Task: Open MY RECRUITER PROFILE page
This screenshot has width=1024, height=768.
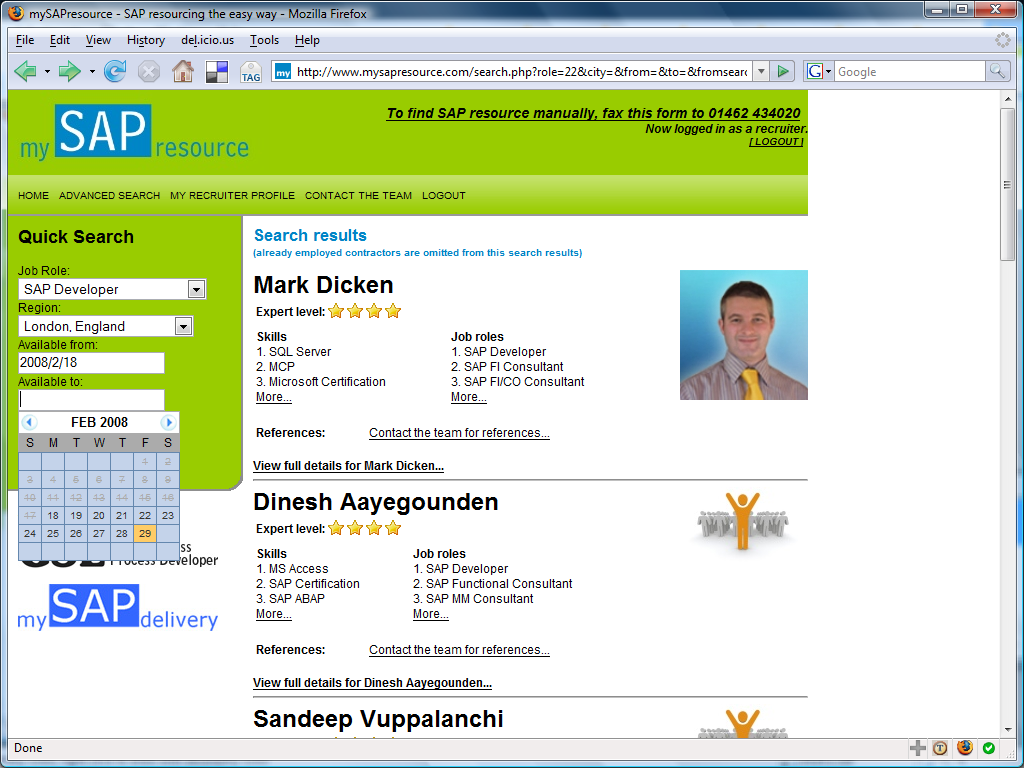Action: [x=232, y=195]
